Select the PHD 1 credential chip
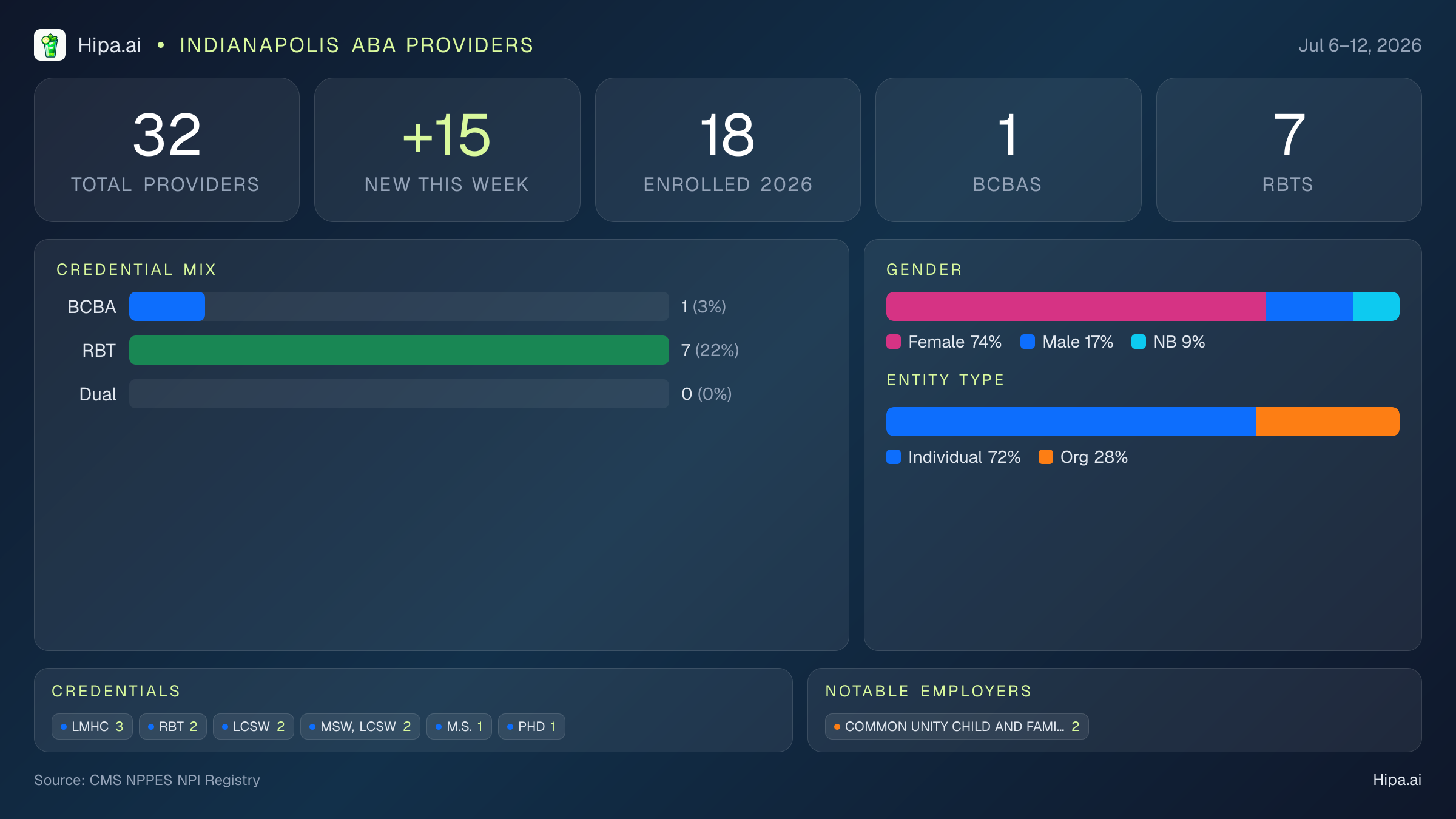Image resolution: width=1456 pixels, height=819 pixels. coord(531,726)
